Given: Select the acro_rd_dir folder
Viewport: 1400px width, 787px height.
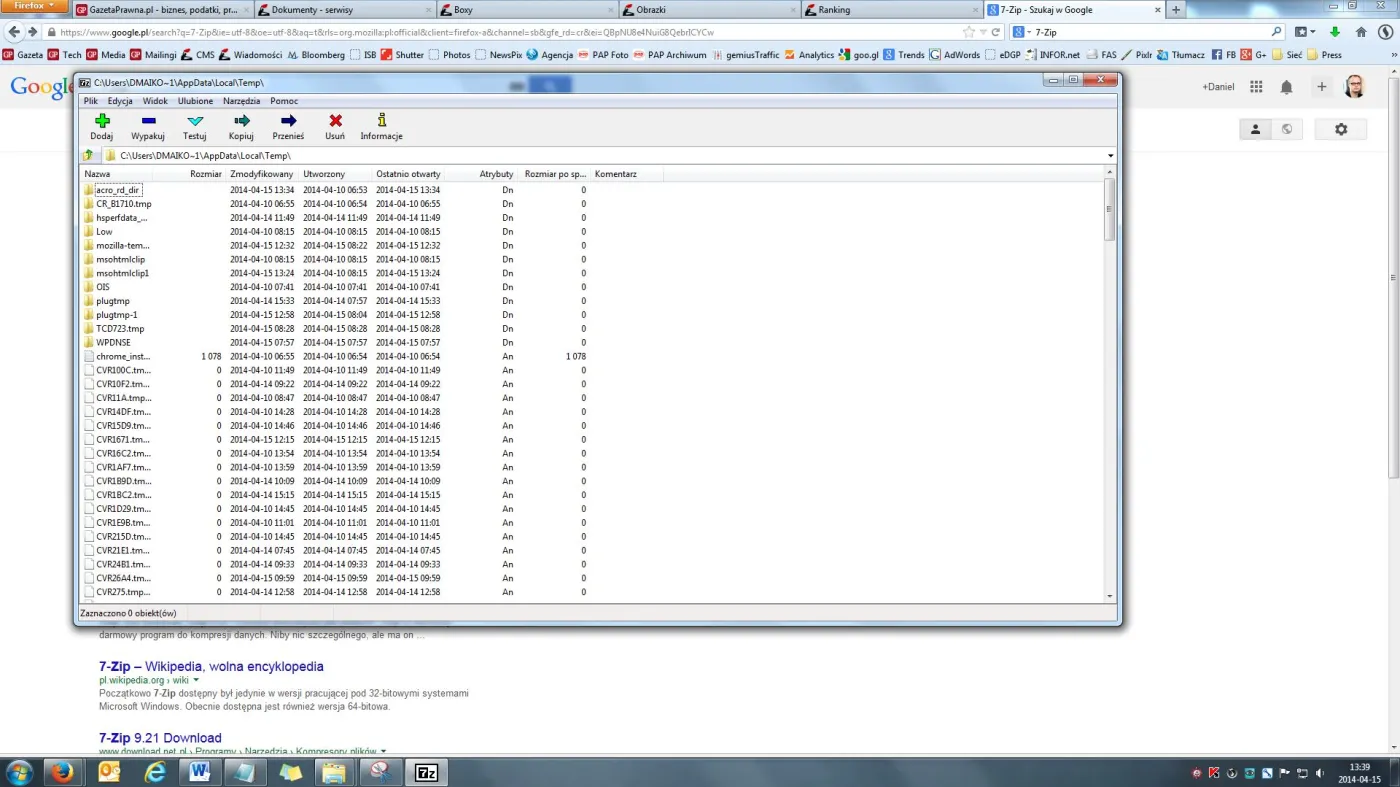Looking at the screenshot, I should [x=118, y=190].
